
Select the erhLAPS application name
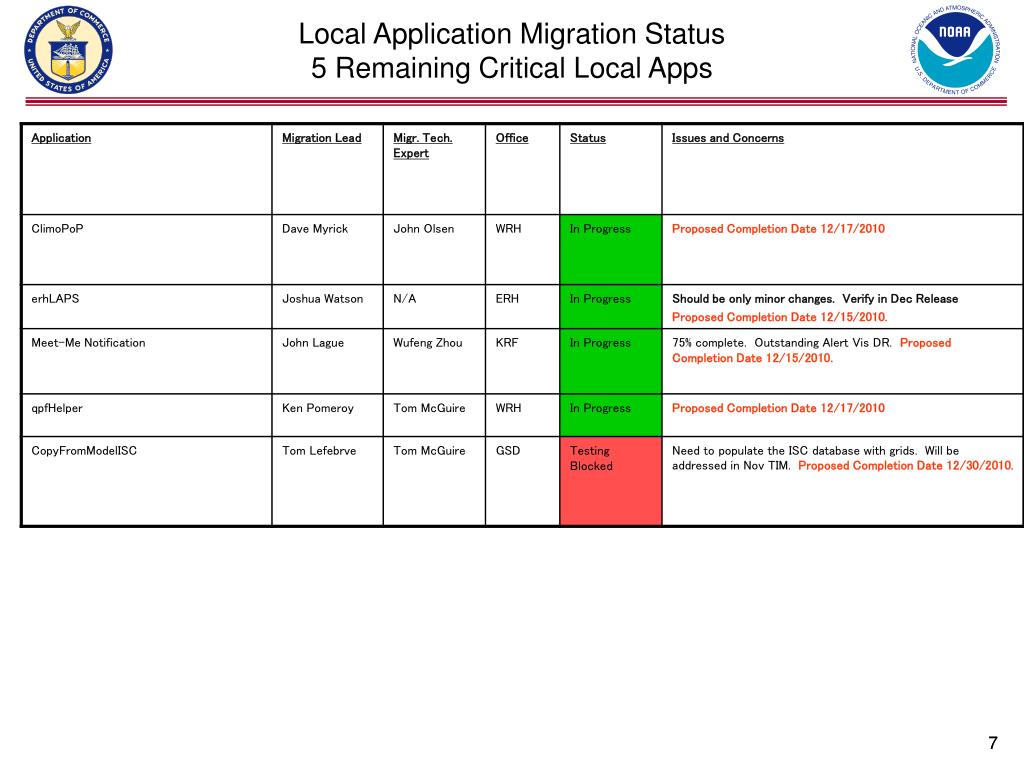pyautogui.click(x=55, y=299)
